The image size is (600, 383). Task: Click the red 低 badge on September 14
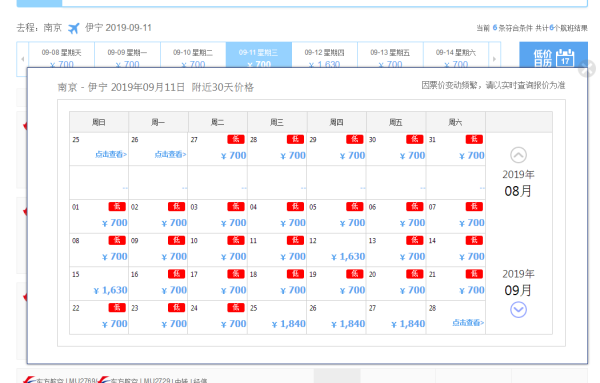(474, 240)
